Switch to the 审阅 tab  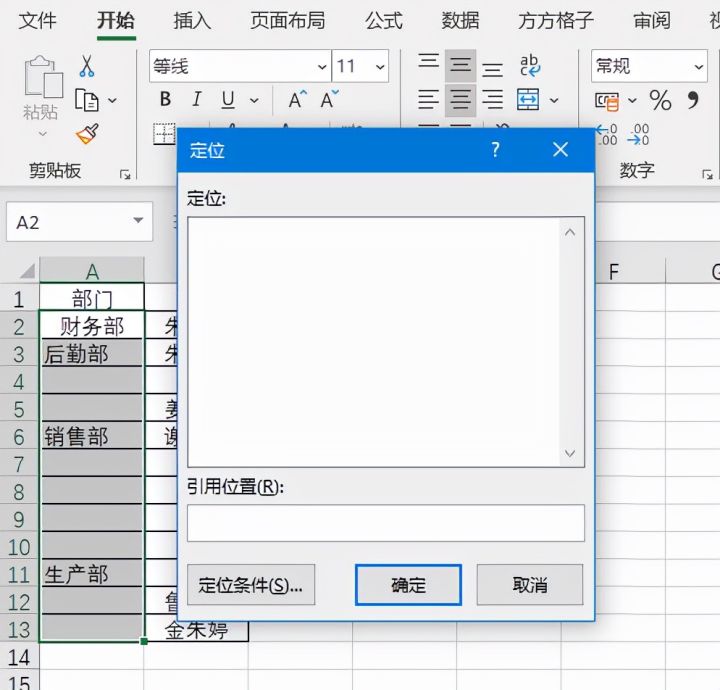tap(652, 21)
